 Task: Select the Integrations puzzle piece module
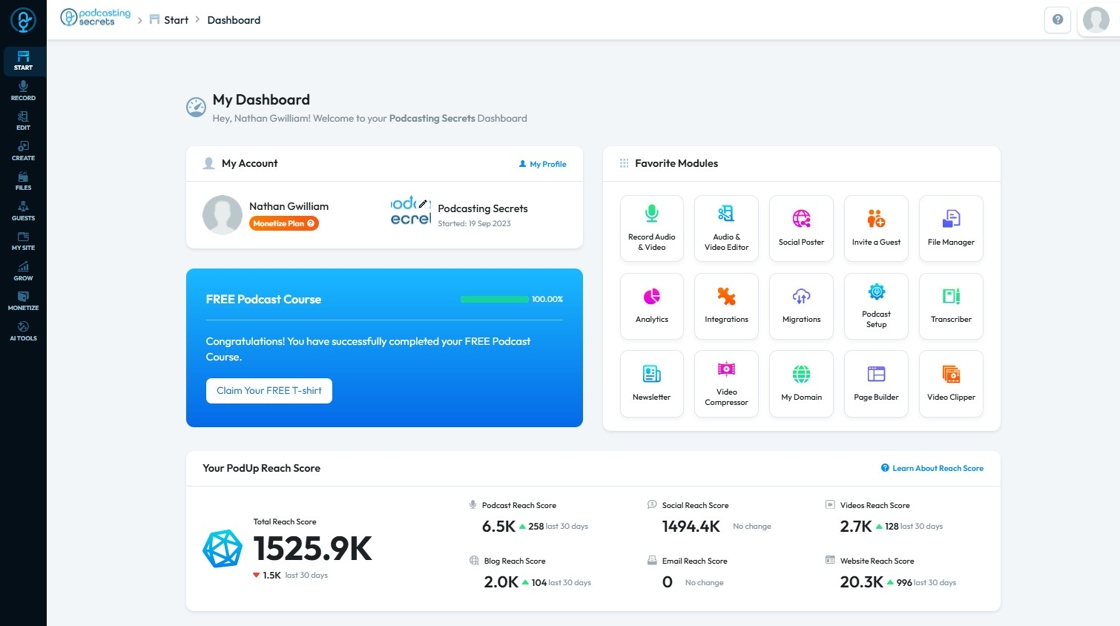click(x=726, y=306)
